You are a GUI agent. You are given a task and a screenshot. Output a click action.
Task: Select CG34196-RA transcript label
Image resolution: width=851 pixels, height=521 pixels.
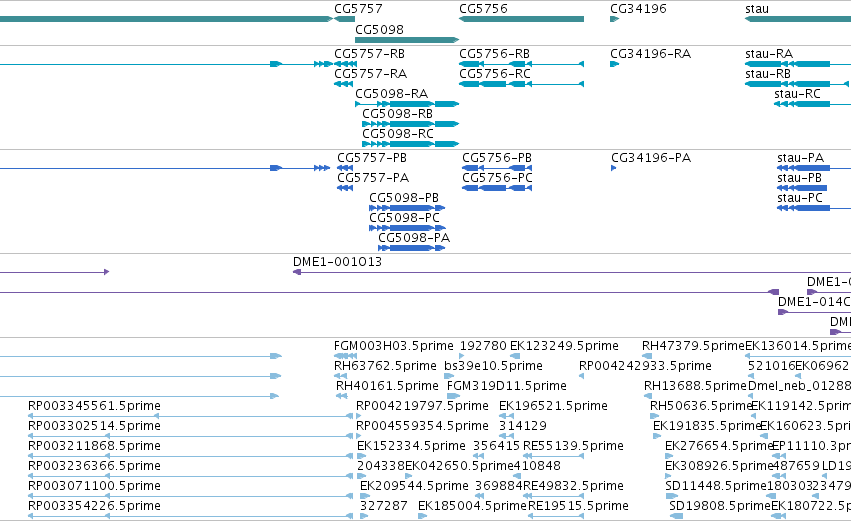coord(651,54)
